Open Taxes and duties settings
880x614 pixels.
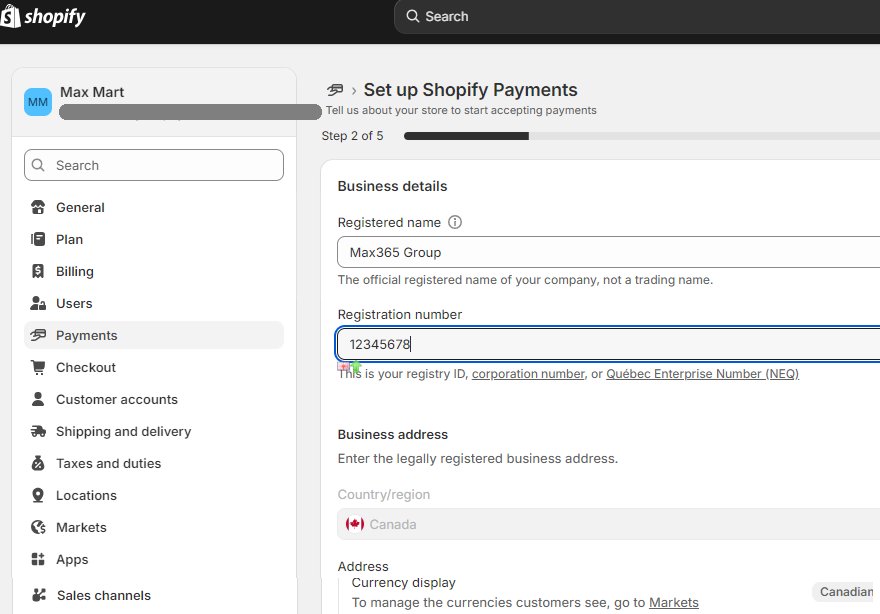tap(108, 464)
